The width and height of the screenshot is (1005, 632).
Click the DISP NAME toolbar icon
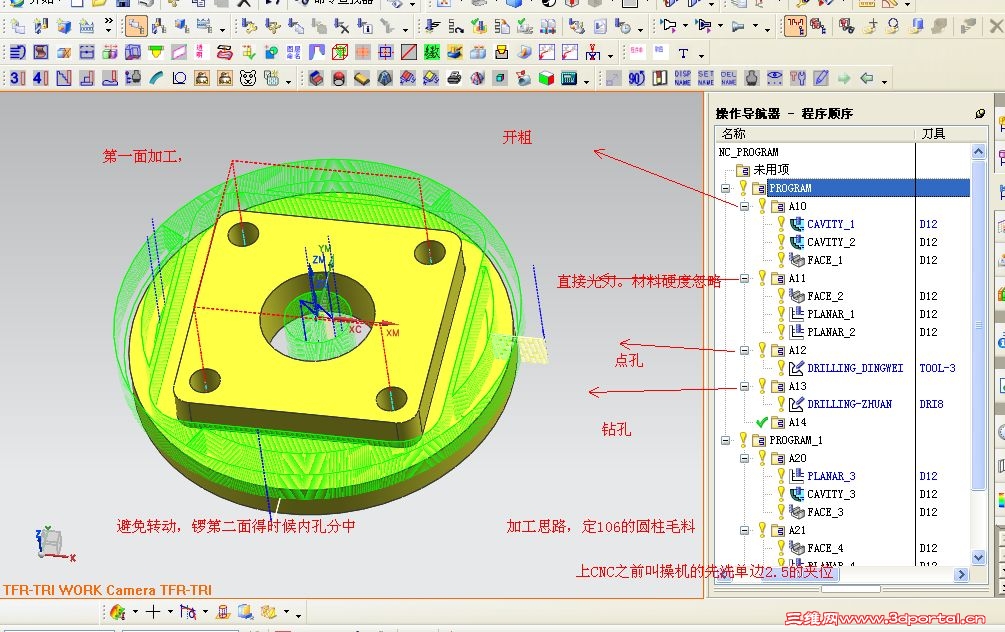683,78
